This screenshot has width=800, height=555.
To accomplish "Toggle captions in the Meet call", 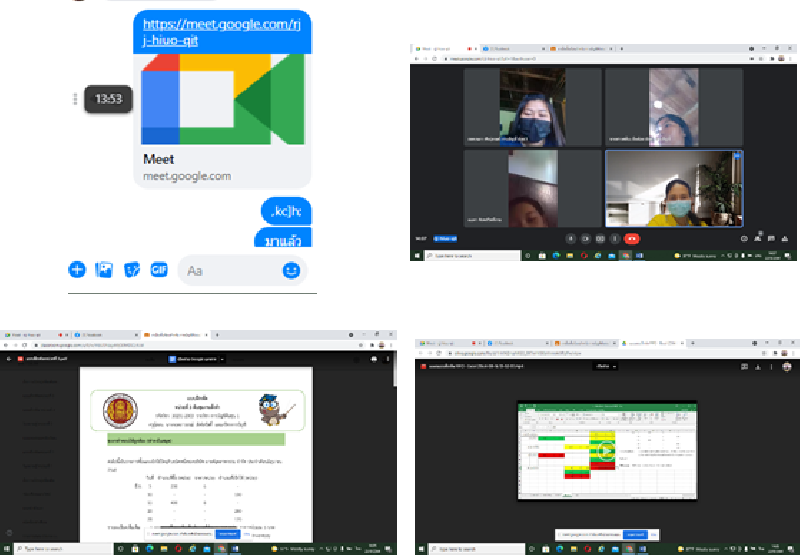I will pyautogui.click(x=600, y=239).
